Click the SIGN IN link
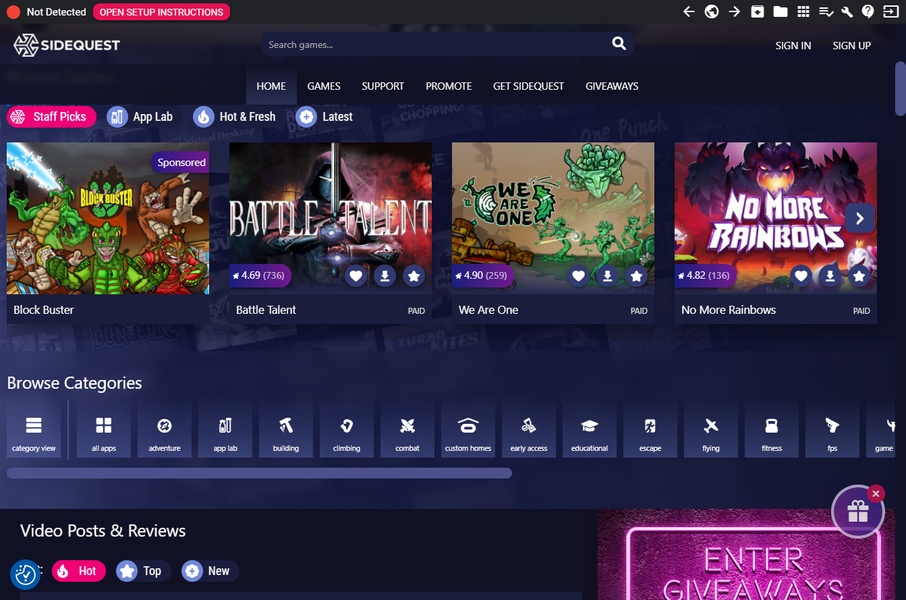This screenshot has width=906, height=600. point(793,46)
